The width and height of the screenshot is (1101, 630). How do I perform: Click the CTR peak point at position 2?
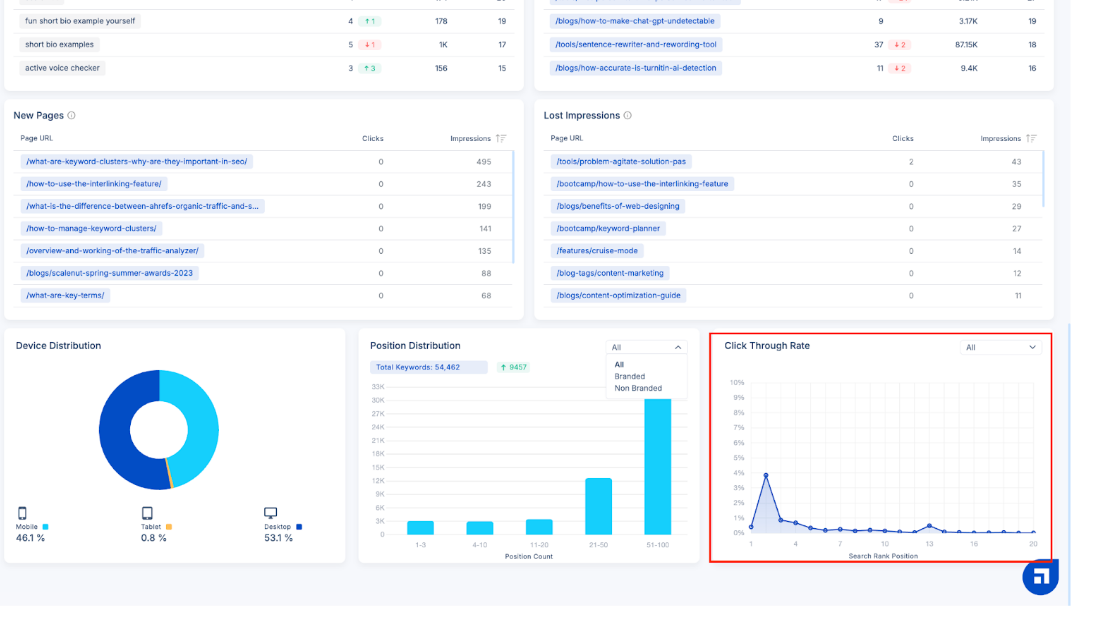[766, 476]
